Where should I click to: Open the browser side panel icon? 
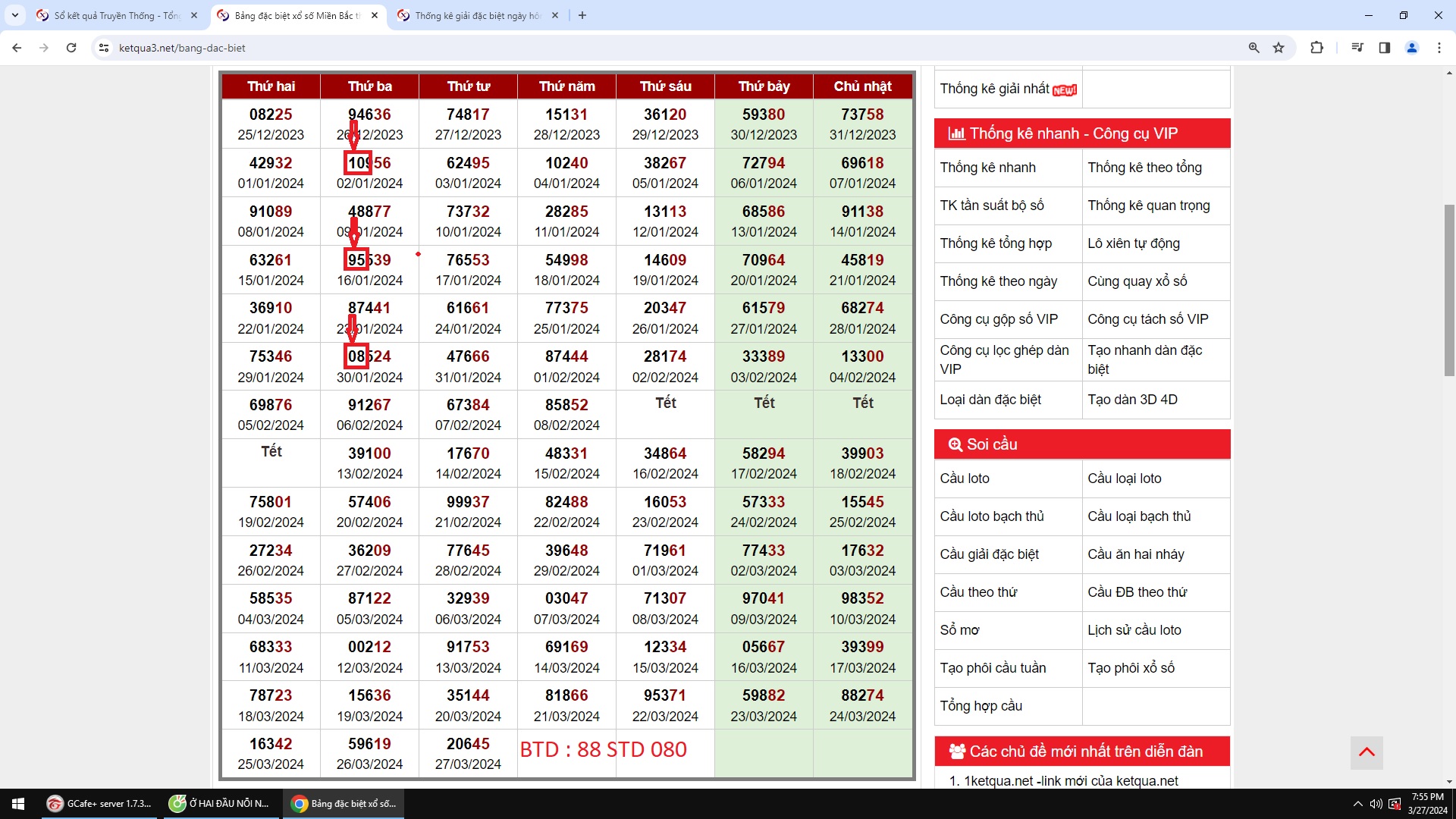(1384, 48)
